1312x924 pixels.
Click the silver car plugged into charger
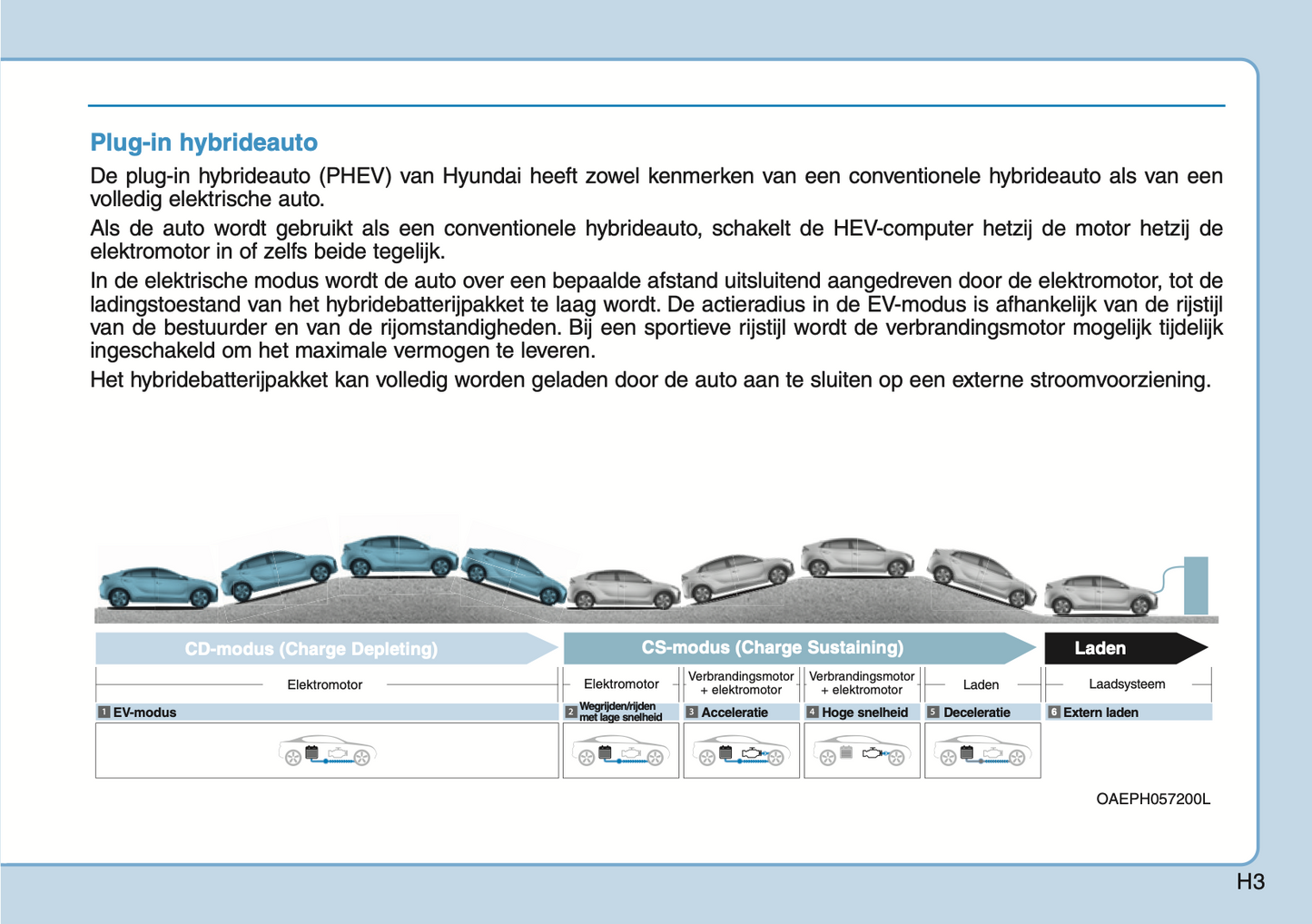(1099, 595)
